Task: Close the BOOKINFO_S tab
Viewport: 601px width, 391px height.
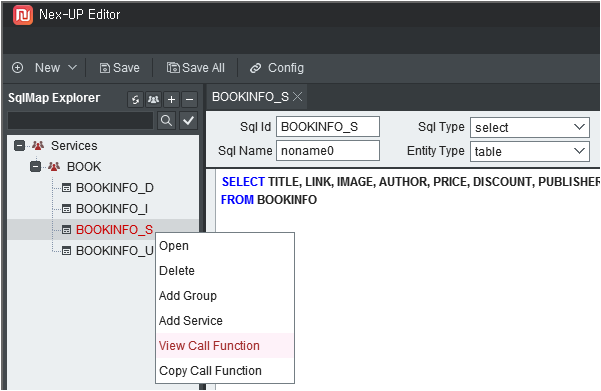Action: point(297,97)
